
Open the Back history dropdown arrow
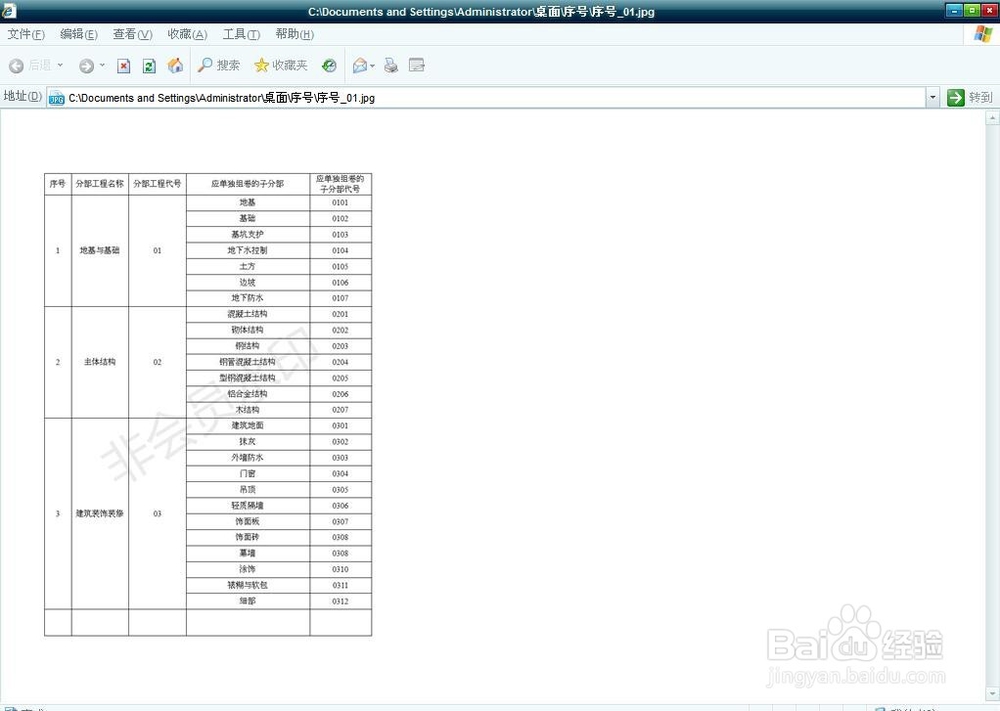tap(61, 65)
